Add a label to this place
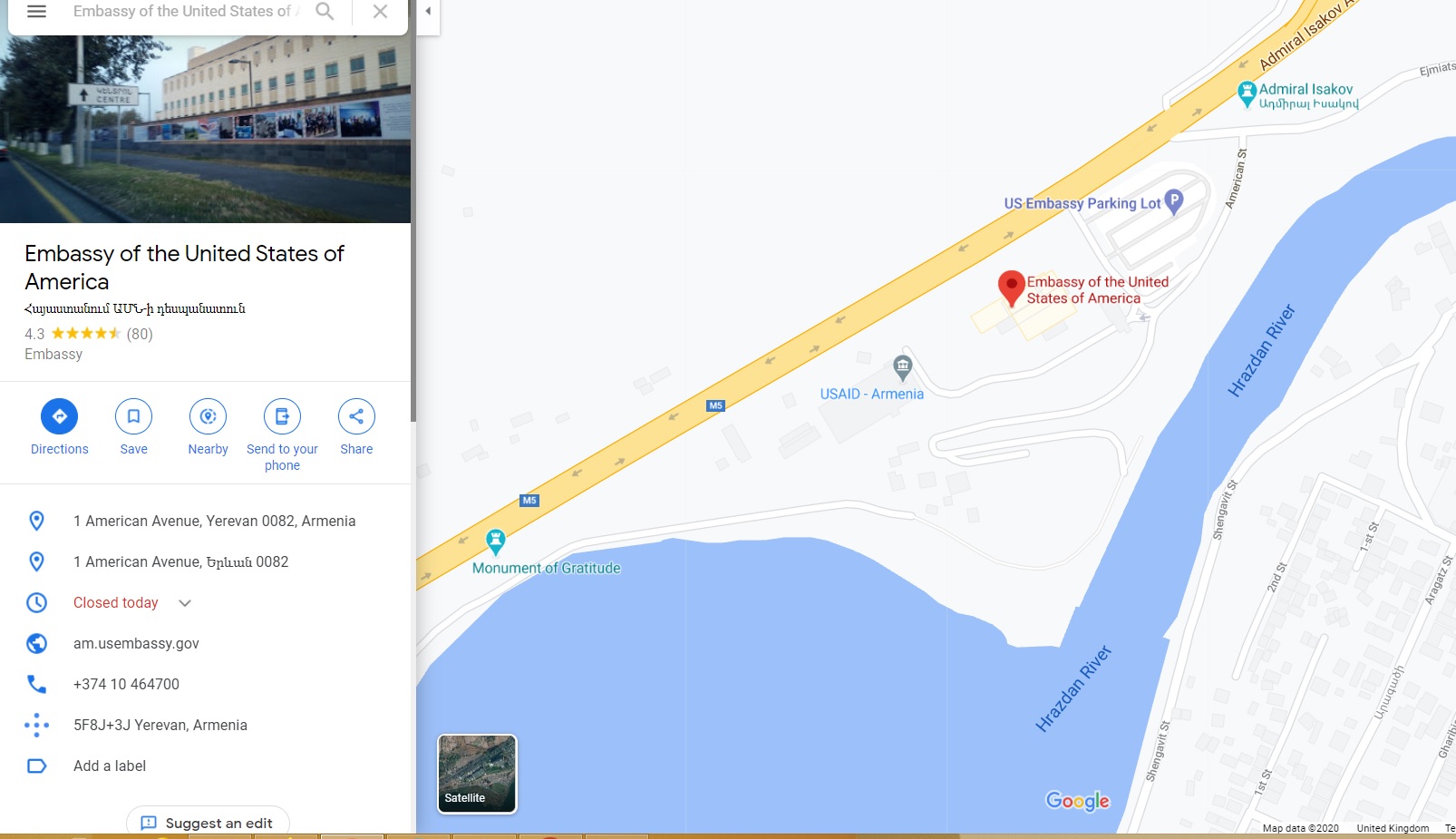 [x=110, y=766]
